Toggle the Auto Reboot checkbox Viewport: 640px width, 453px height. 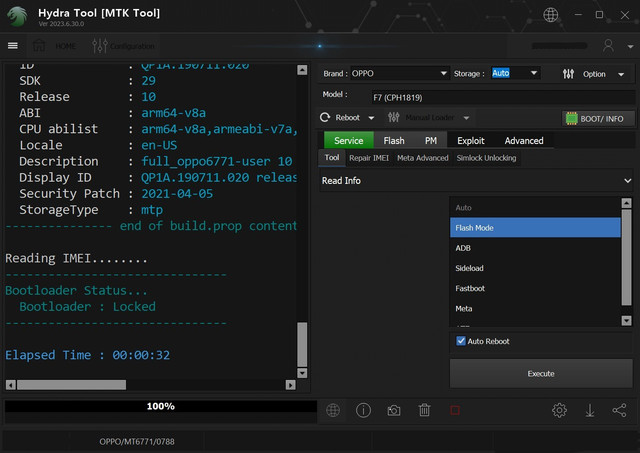pyautogui.click(x=461, y=341)
